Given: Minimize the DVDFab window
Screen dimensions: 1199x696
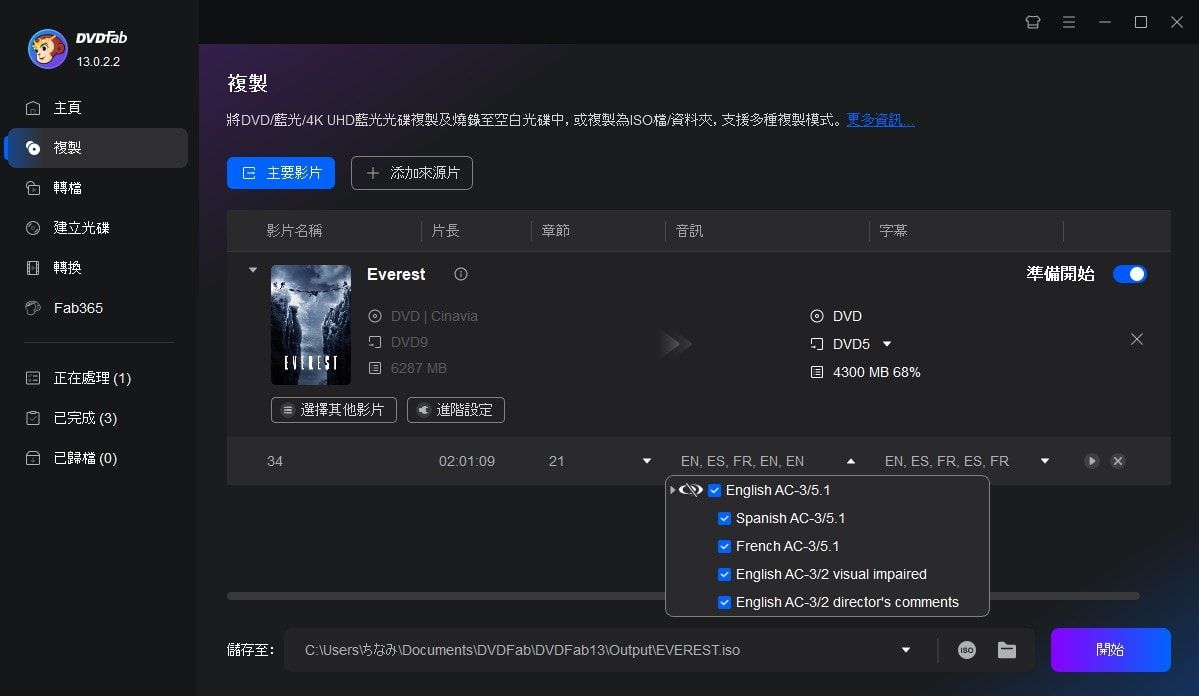Looking at the screenshot, I should pos(1105,22).
